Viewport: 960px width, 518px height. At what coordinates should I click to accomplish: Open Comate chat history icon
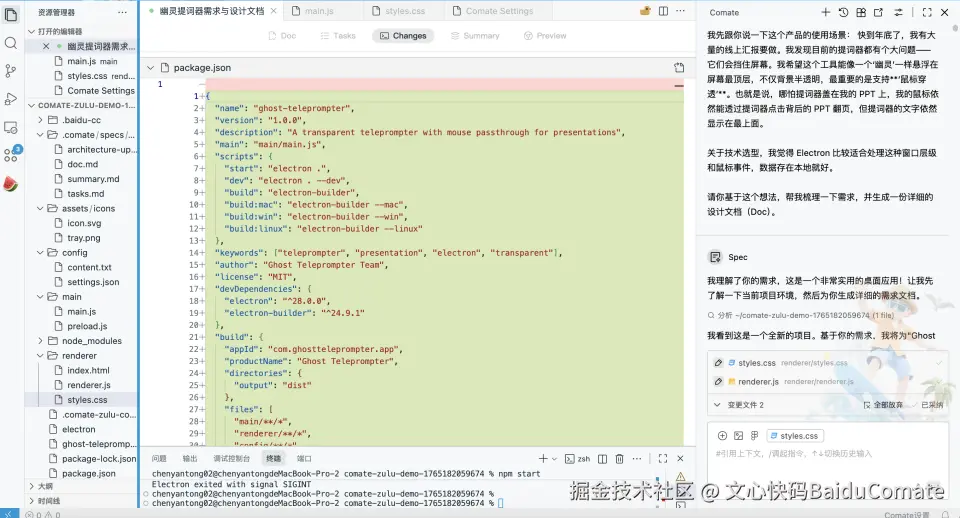click(843, 12)
